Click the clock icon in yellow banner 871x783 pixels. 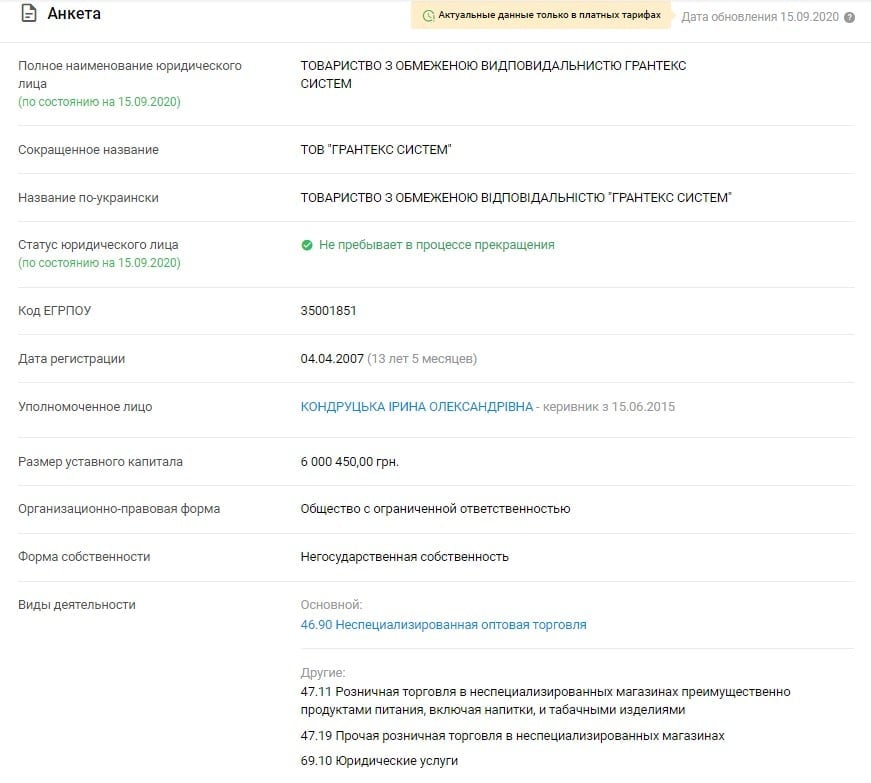click(x=429, y=16)
